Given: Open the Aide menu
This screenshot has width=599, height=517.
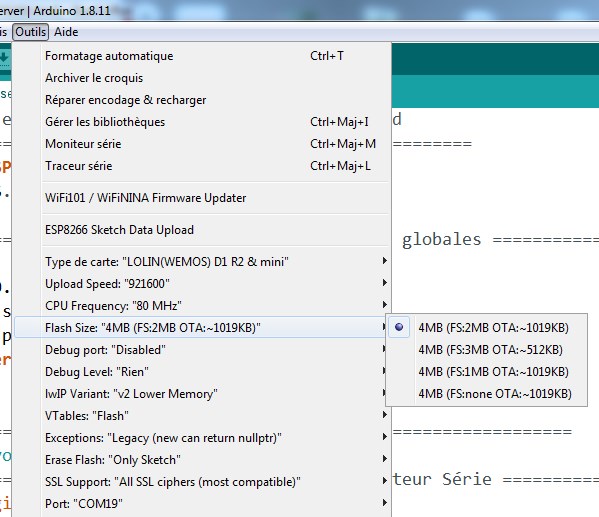Looking at the screenshot, I should click(x=66, y=32).
